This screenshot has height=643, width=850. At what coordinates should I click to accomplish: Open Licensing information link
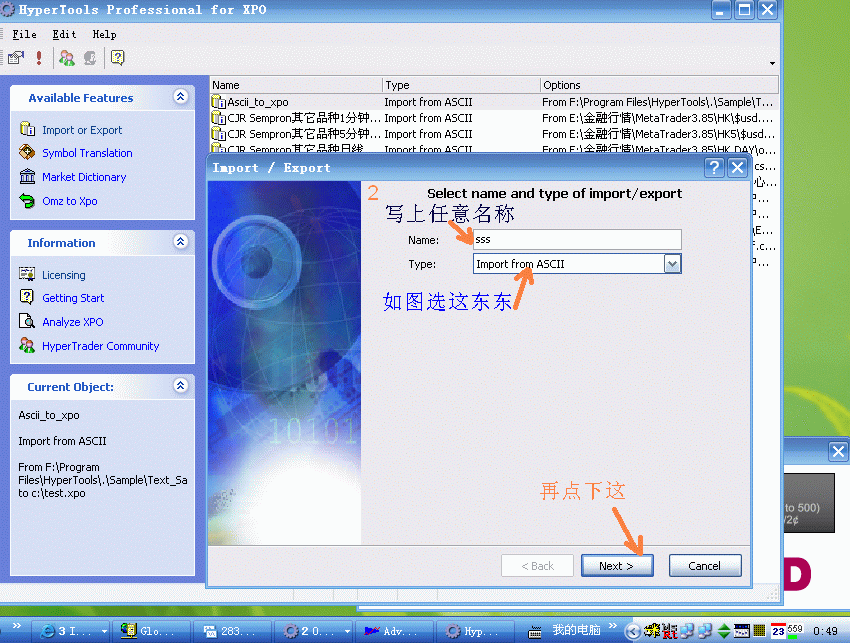point(64,275)
